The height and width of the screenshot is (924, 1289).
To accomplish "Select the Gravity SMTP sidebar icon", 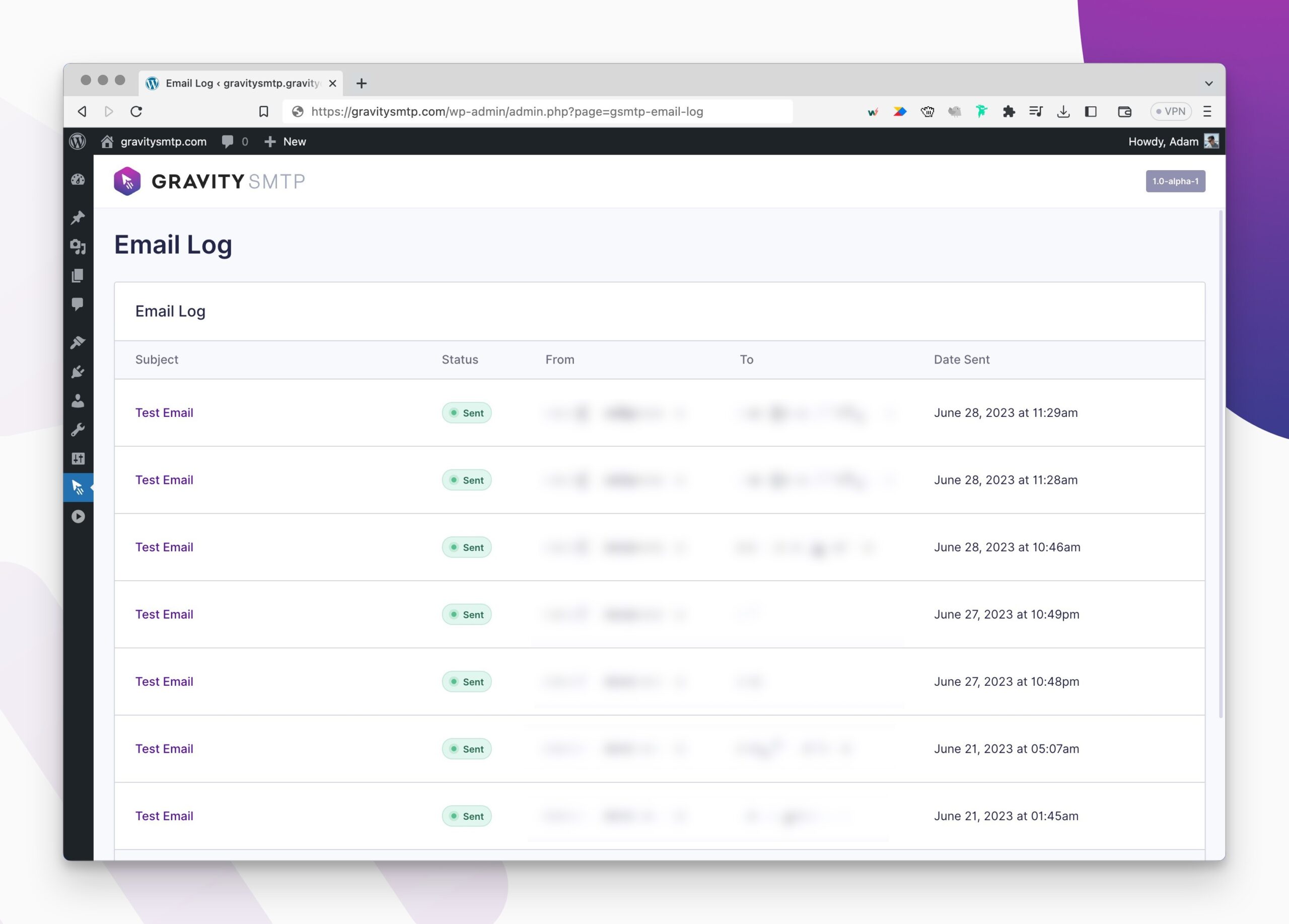I will 78,487.
